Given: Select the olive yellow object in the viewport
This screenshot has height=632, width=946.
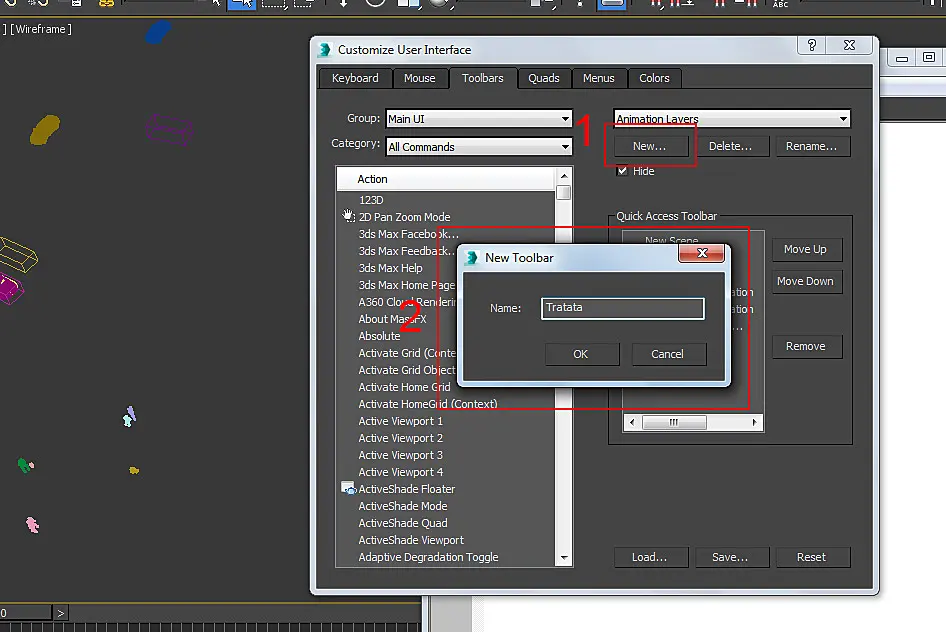Looking at the screenshot, I should click(x=45, y=130).
